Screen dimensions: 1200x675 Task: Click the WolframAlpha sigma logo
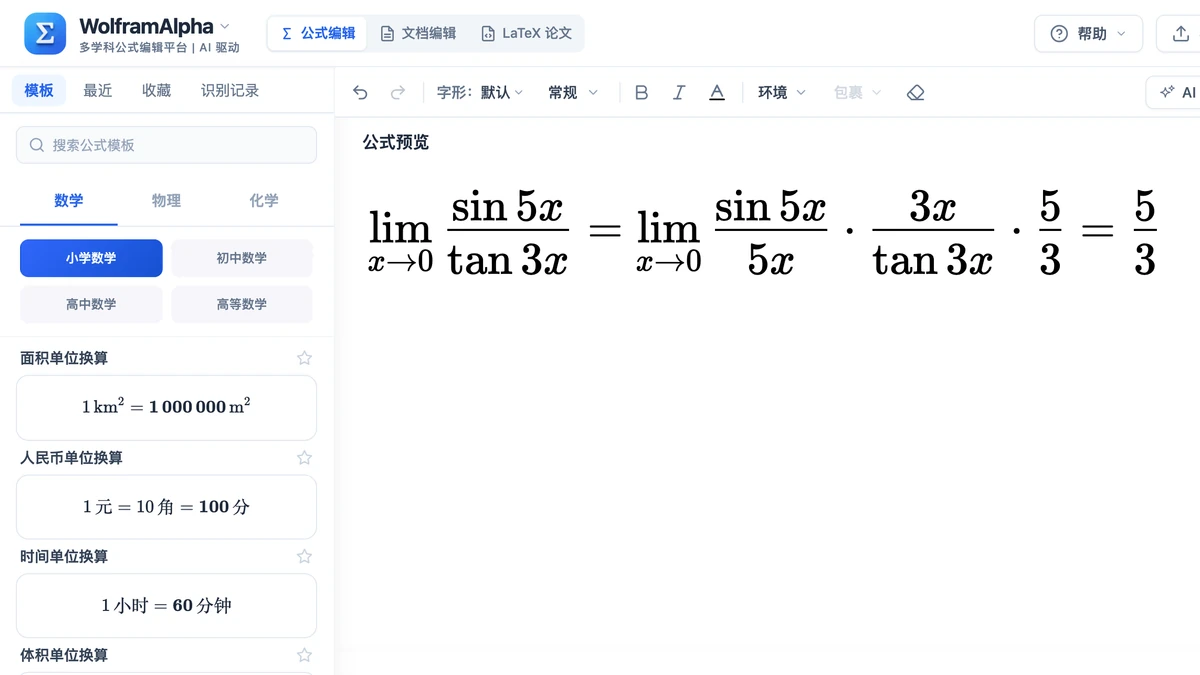point(45,34)
